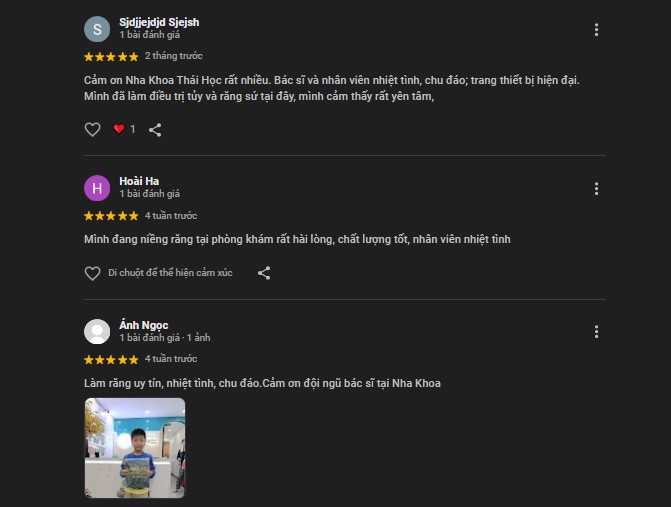This screenshot has width=671, height=507.
Task: Share Hoài Ha's braces review
Action: [264, 273]
